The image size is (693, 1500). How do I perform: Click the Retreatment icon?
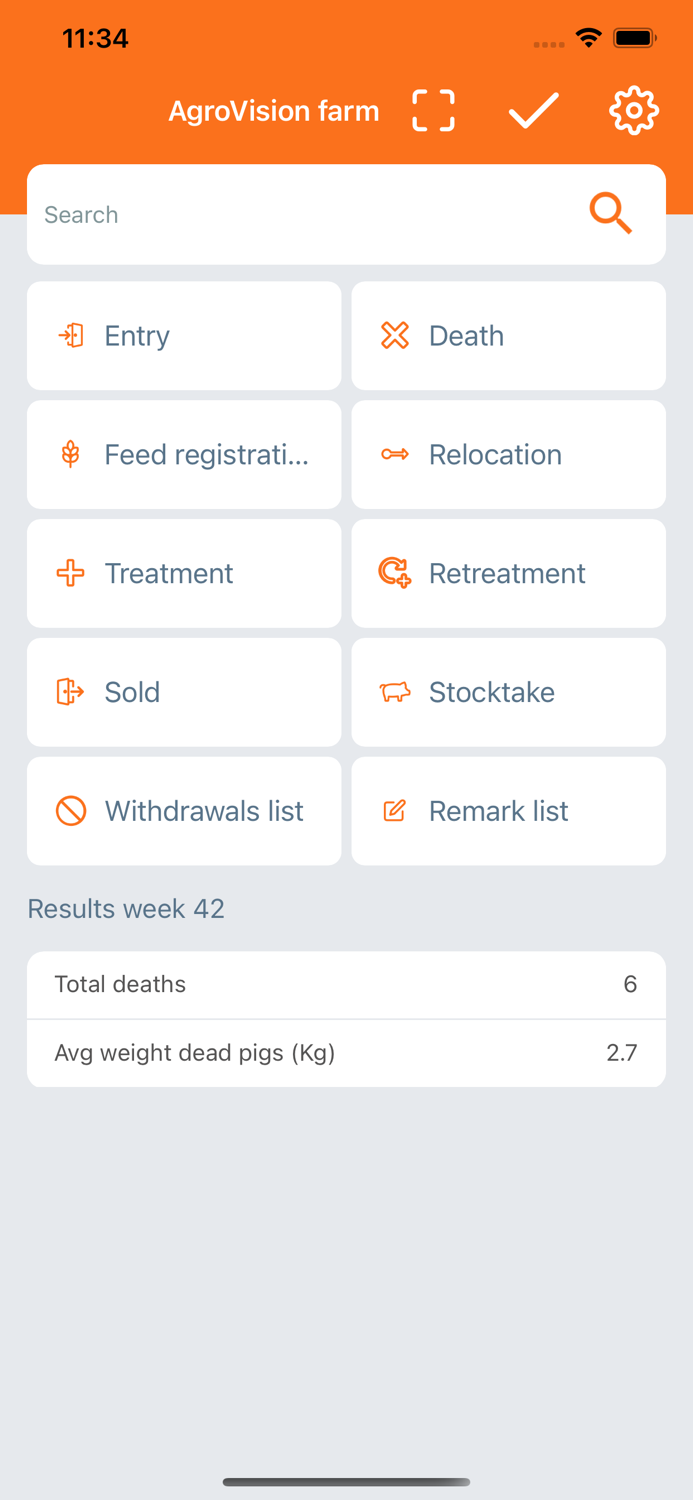click(395, 573)
